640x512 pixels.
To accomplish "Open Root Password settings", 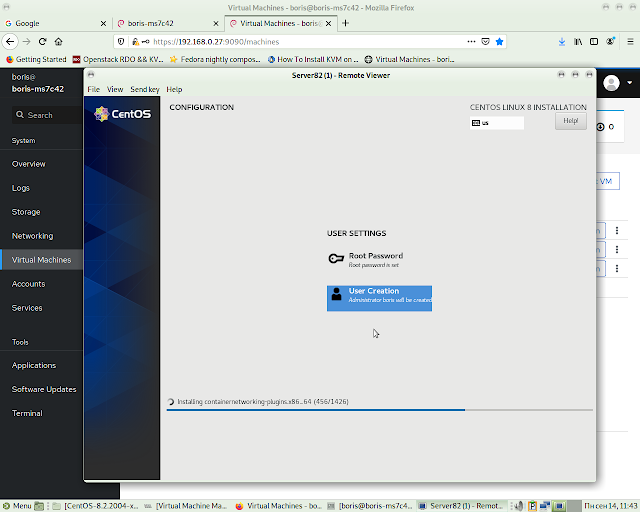I will tap(380, 259).
